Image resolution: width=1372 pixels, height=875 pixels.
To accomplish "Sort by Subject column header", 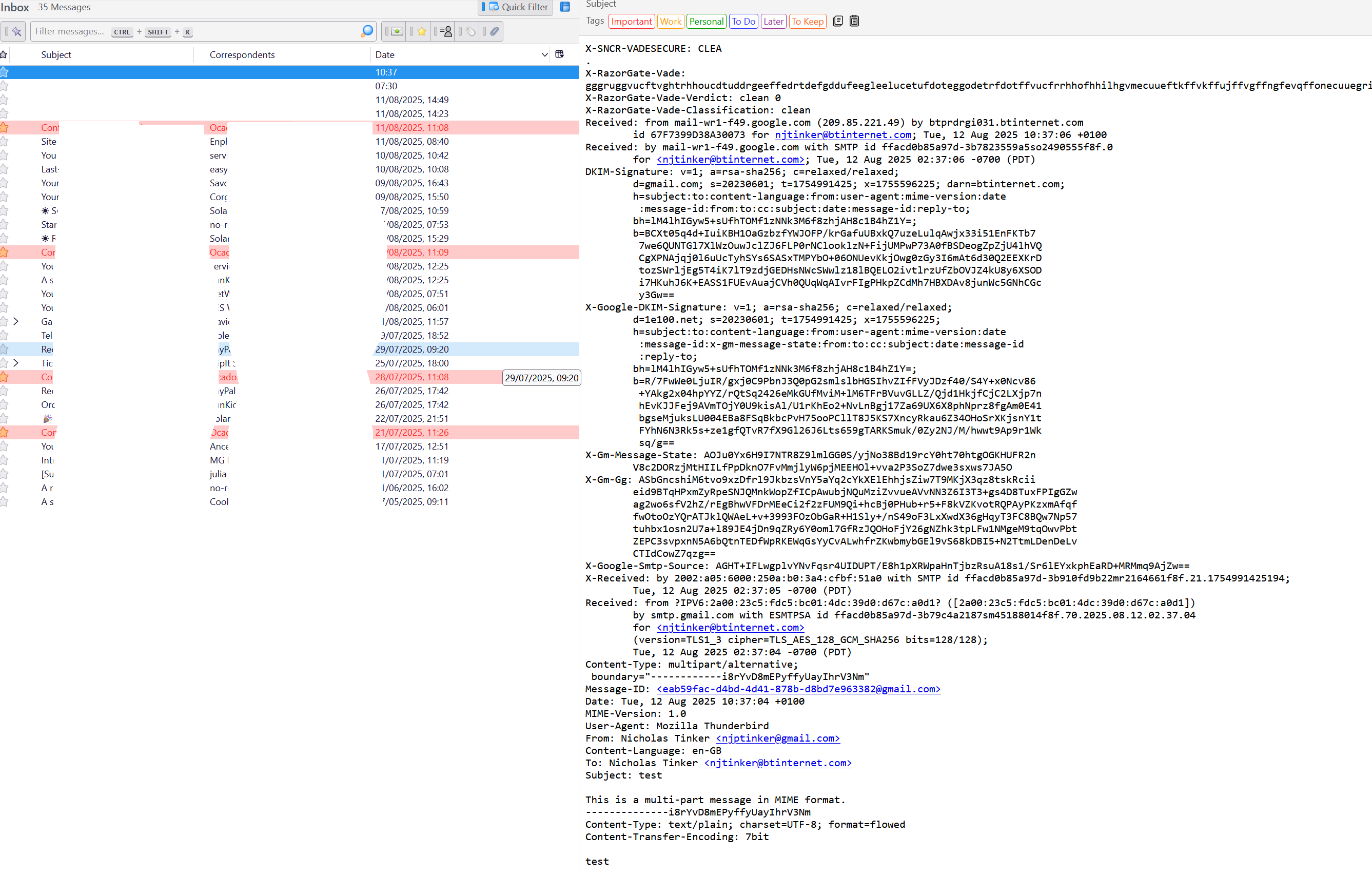I will pyautogui.click(x=56, y=55).
